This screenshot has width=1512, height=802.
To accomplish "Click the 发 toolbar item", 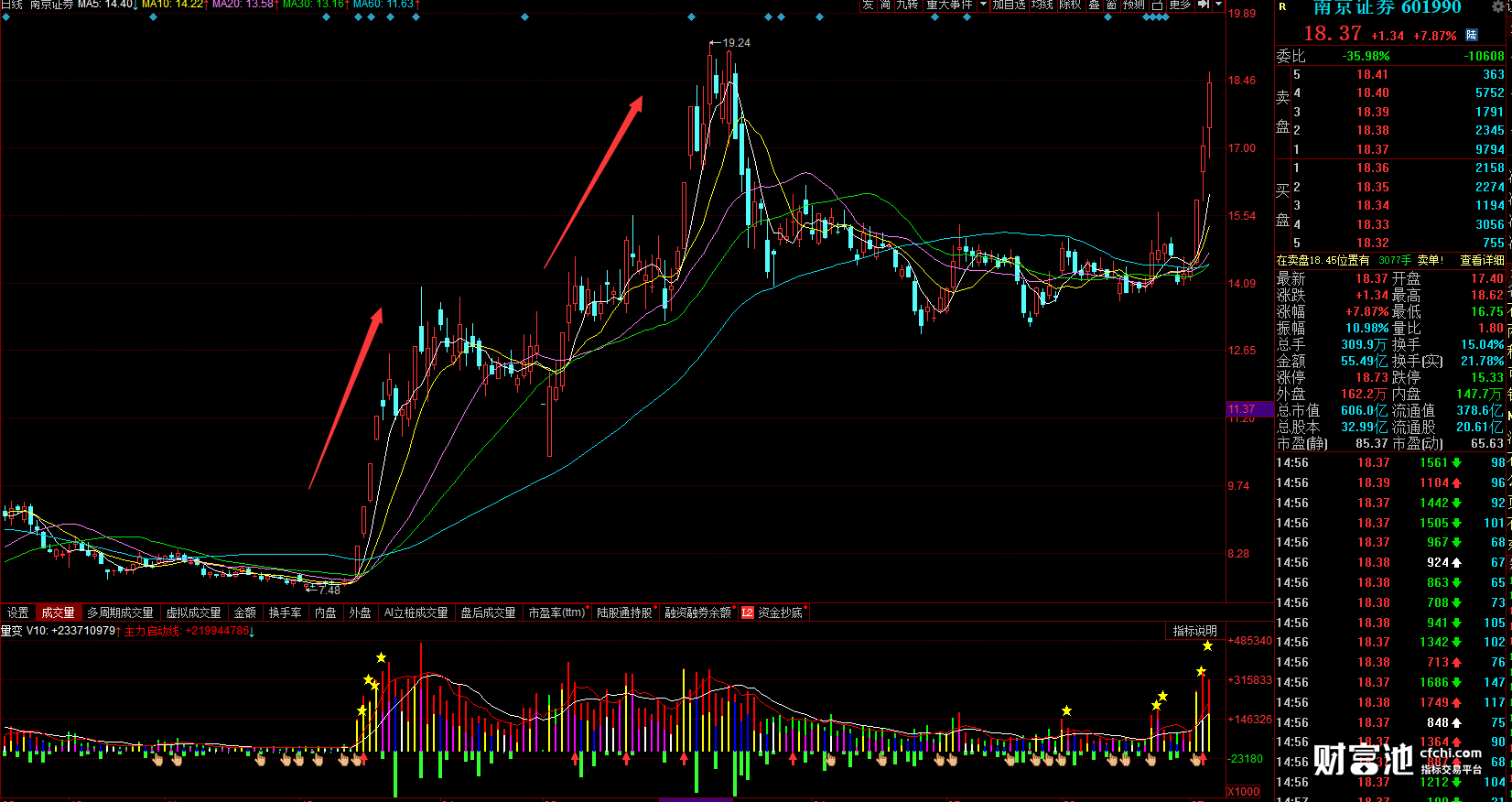I will click(868, 5).
